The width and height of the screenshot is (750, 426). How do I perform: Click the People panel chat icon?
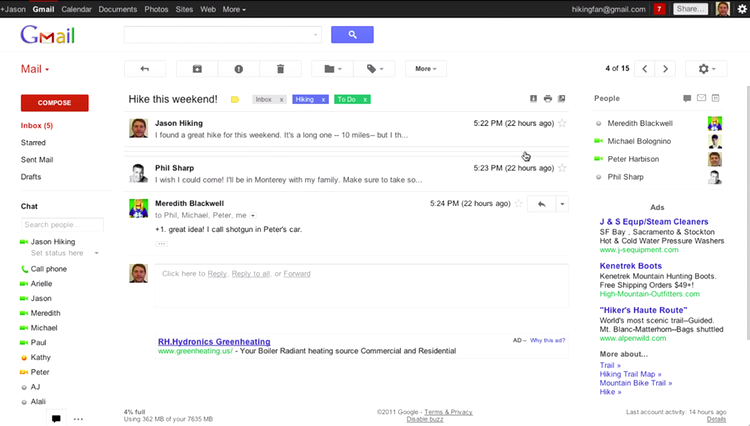[x=687, y=98]
